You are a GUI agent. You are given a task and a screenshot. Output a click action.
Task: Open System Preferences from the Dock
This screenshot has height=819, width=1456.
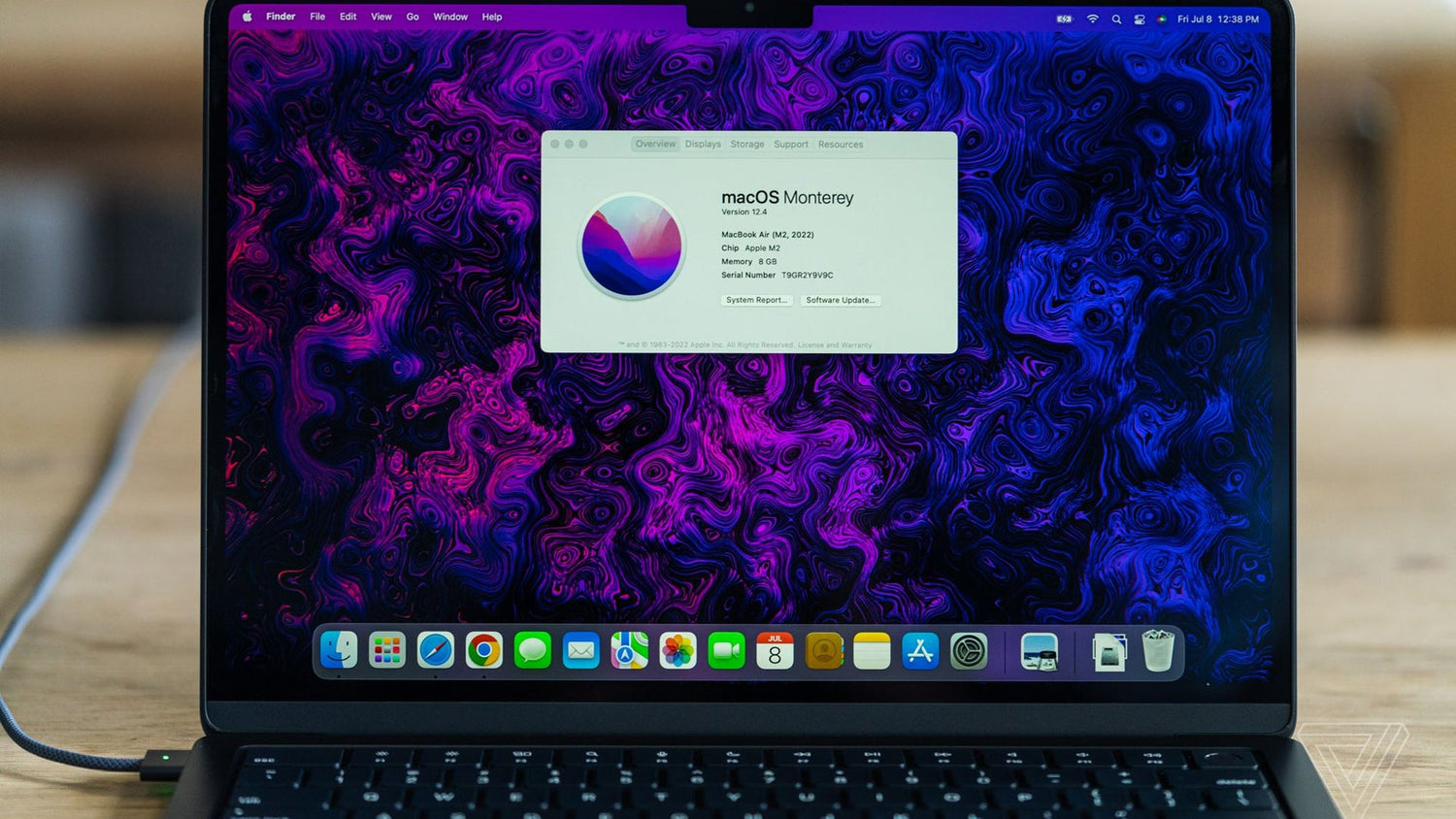tap(968, 651)
